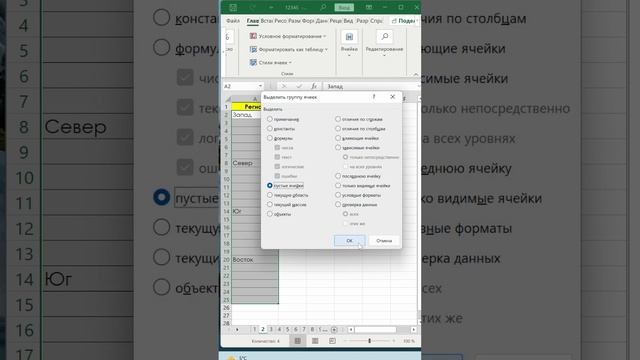Click the Save icon in Excel title bar
640x360 pixels.
[x=233, y=7]
